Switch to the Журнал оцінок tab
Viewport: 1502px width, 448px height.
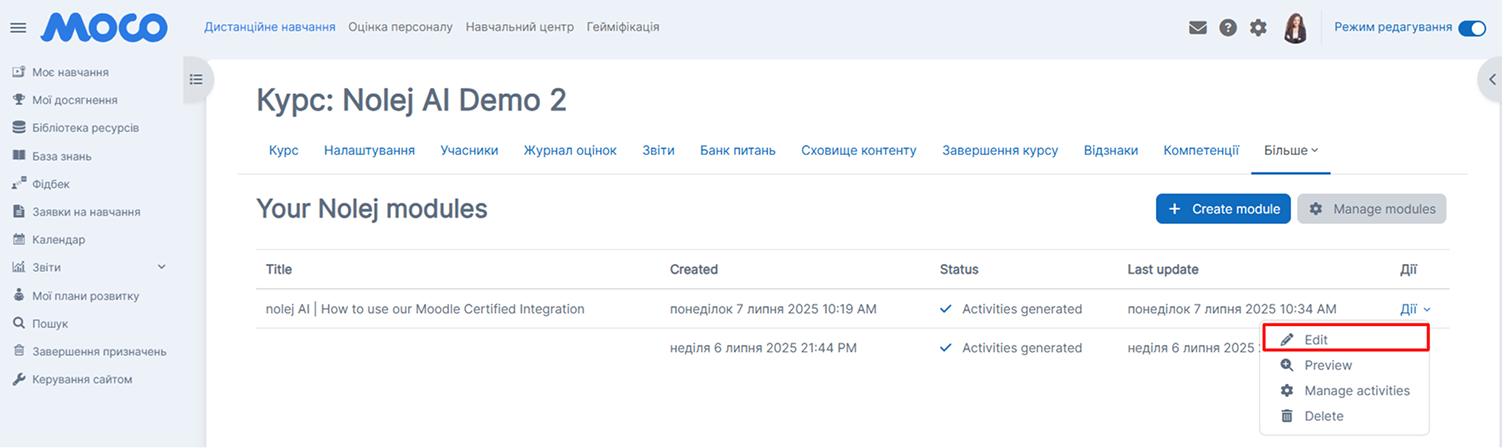(570, 151)
